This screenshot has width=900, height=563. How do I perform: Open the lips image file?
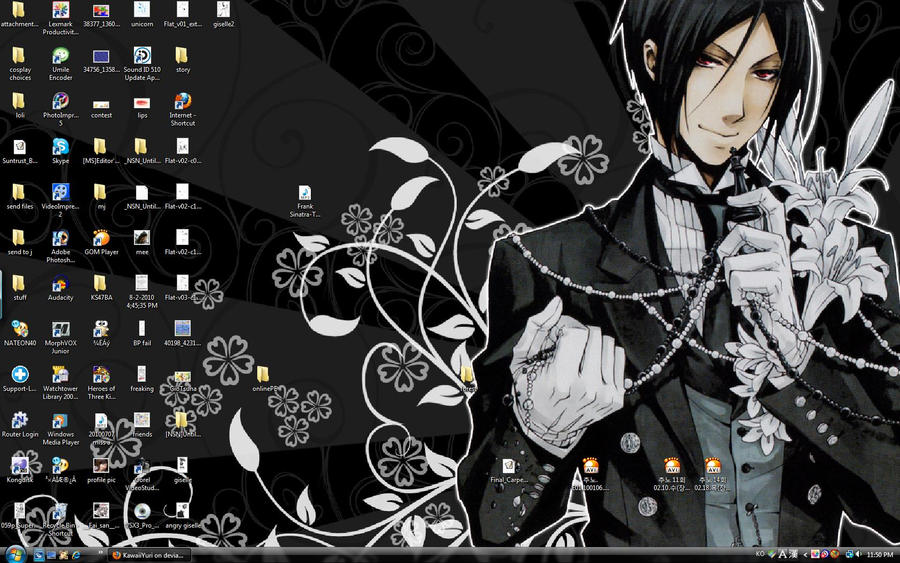tap(142, 106)
